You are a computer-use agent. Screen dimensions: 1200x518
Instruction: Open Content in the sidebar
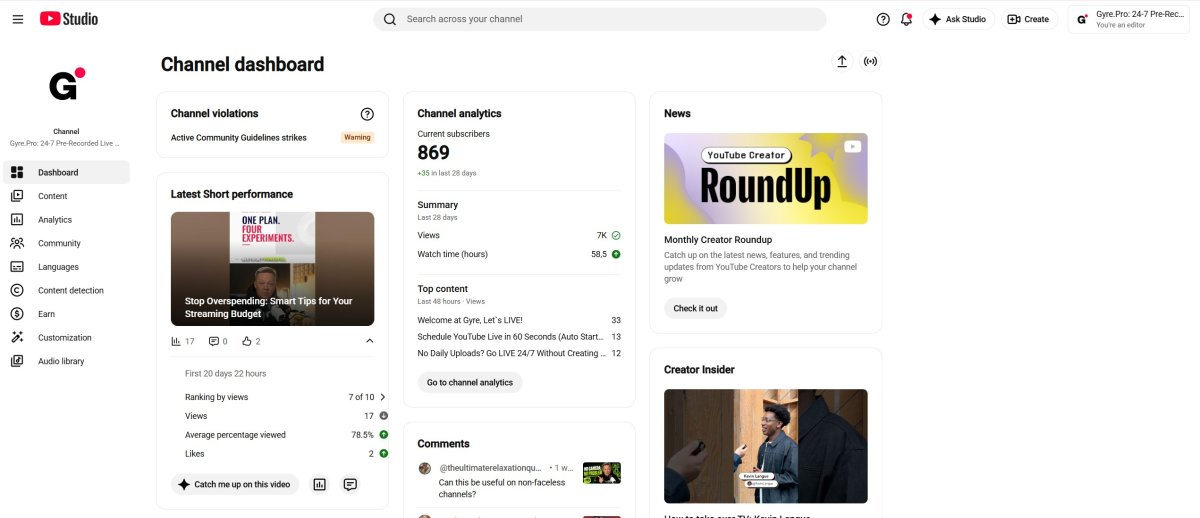tap(66, 196)
